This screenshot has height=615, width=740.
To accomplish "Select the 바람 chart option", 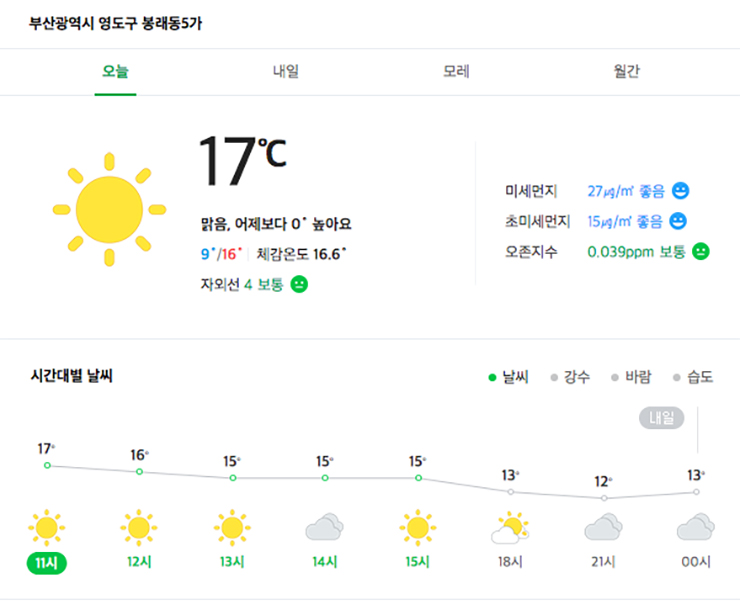I will pyautogui.click(x=631, y=377).
